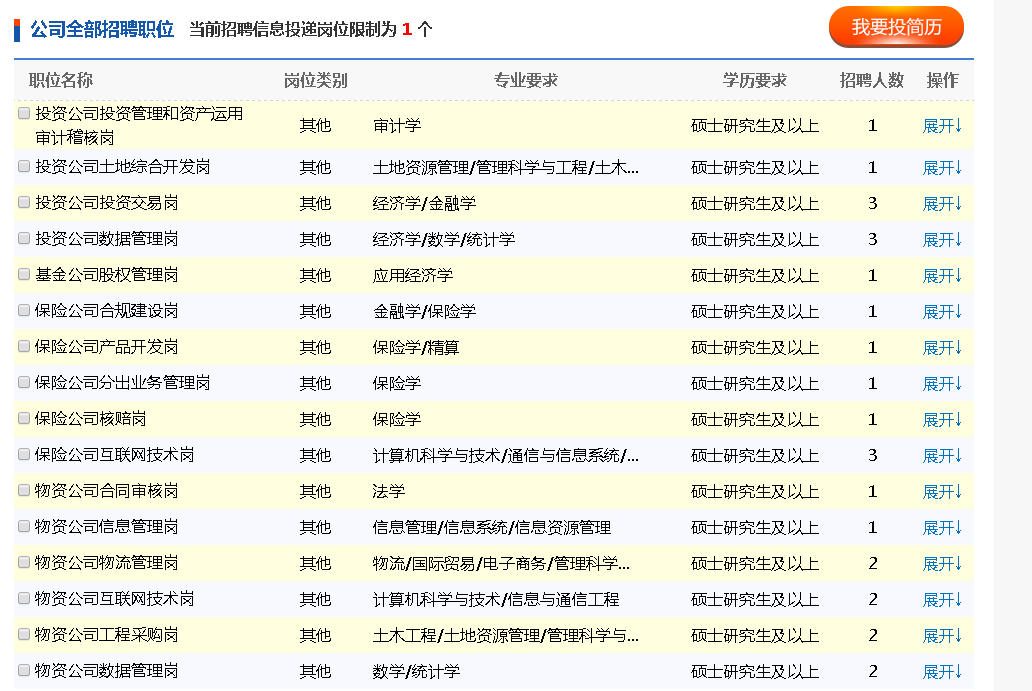
Task: Expand the 物资公司工程采购岗 row
Action: 941,636
